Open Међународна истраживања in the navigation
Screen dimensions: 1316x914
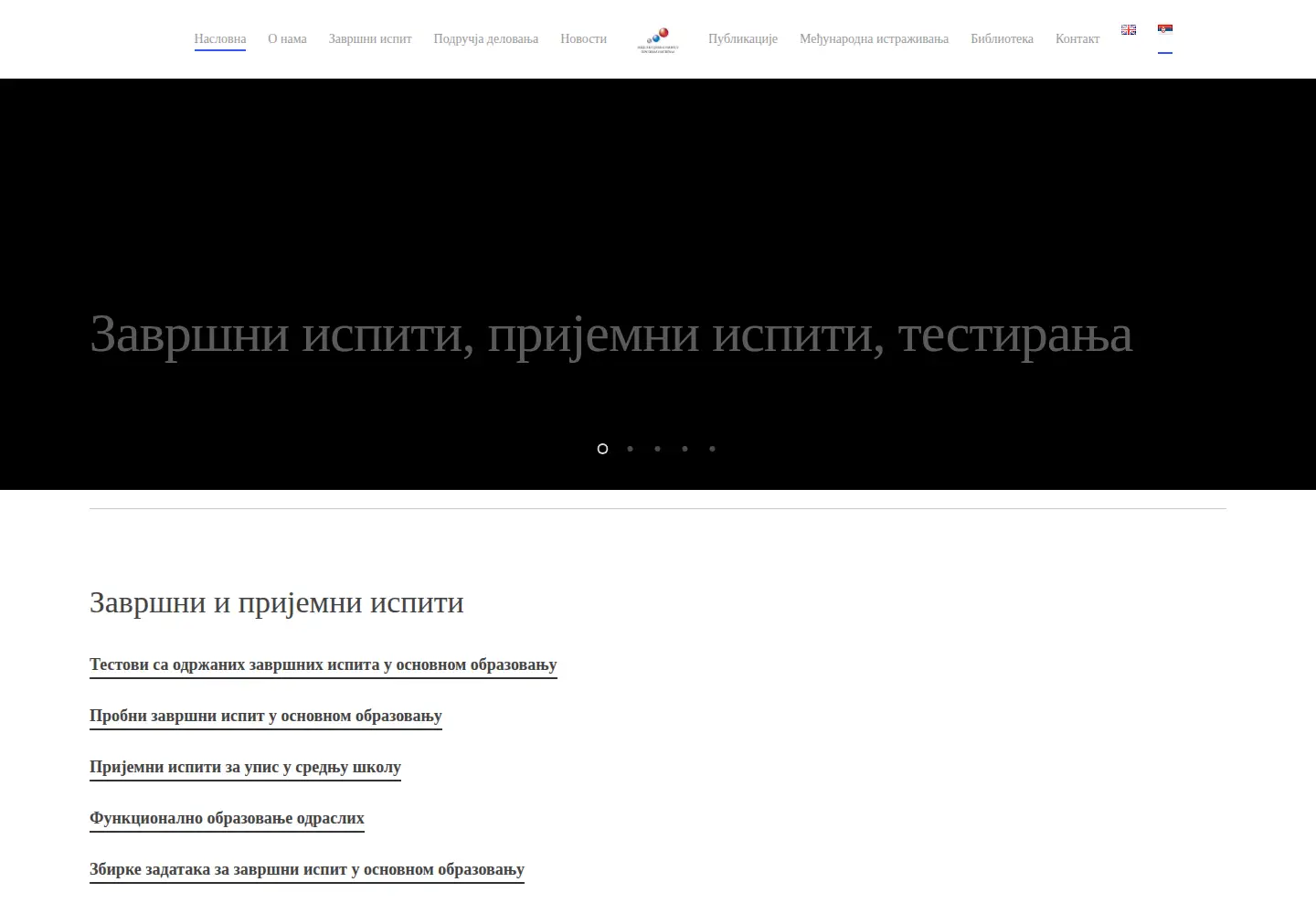point(875,39)
